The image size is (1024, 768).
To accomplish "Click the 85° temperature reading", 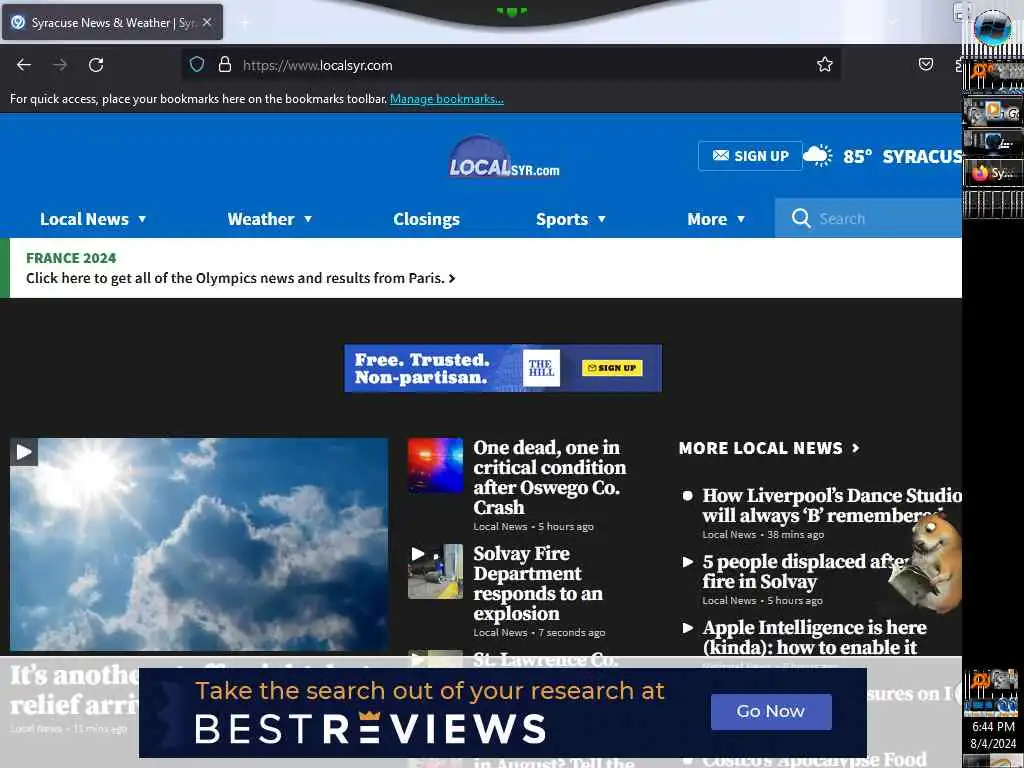I will [x=857, y=157].
